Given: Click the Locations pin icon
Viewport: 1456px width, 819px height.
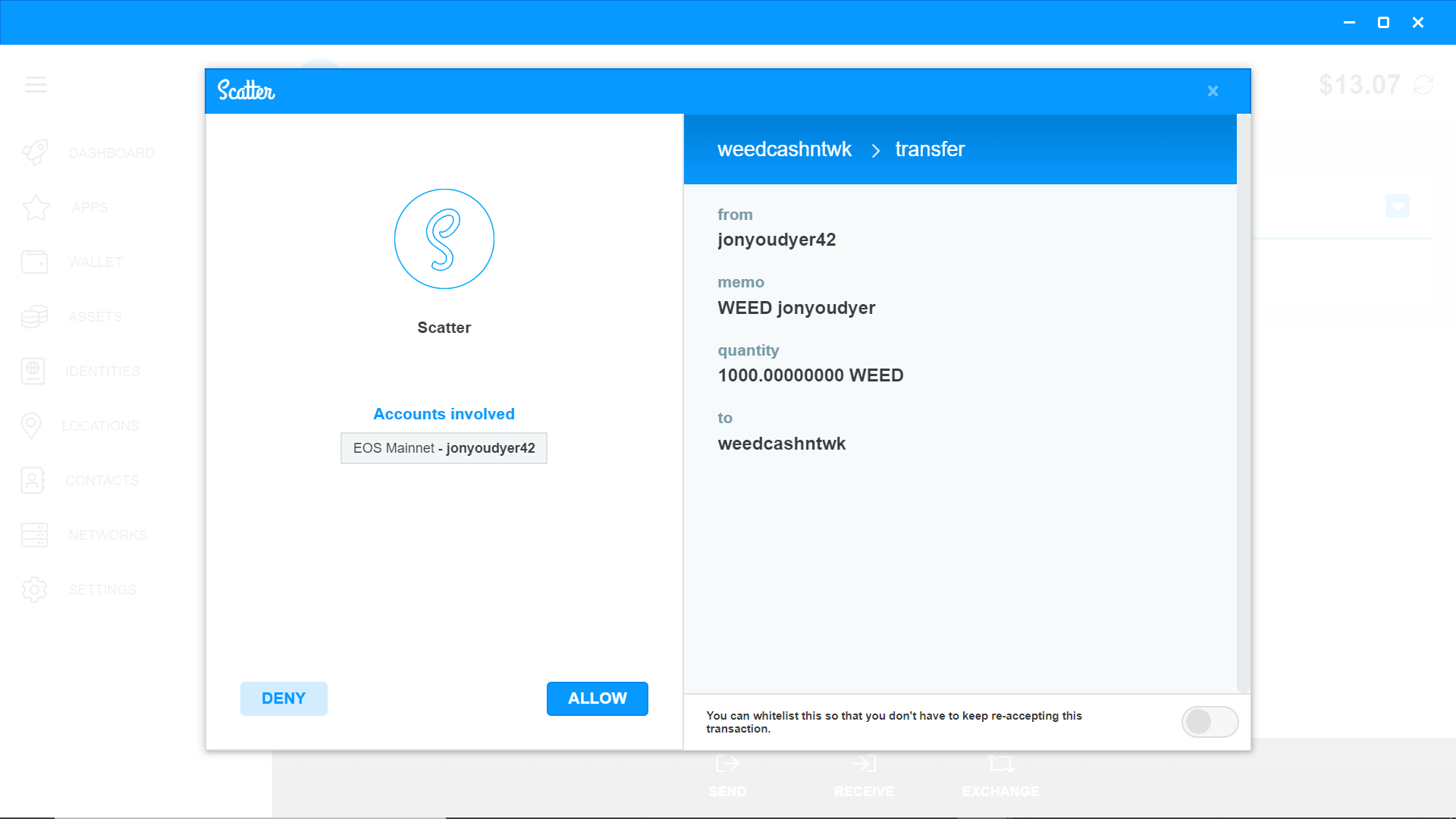Looking at the screenshot, I should (x=31, y=425).
